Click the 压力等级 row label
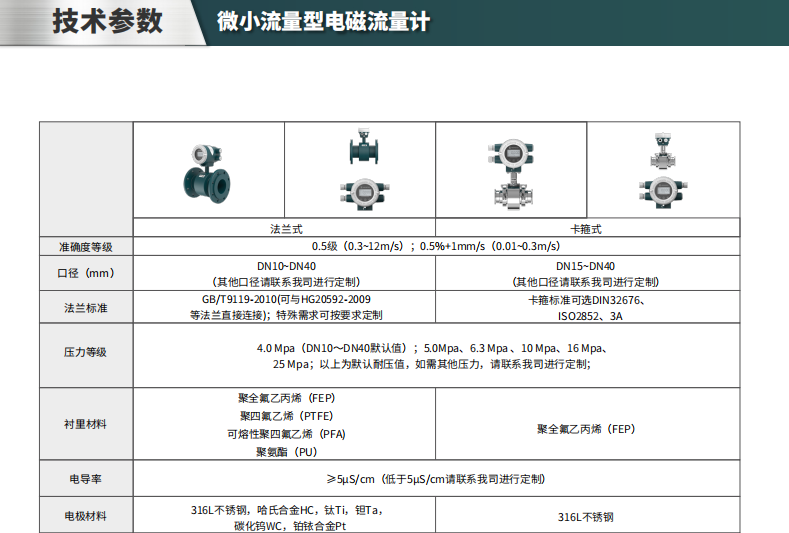The image size is (789, 533). (86, 352)
